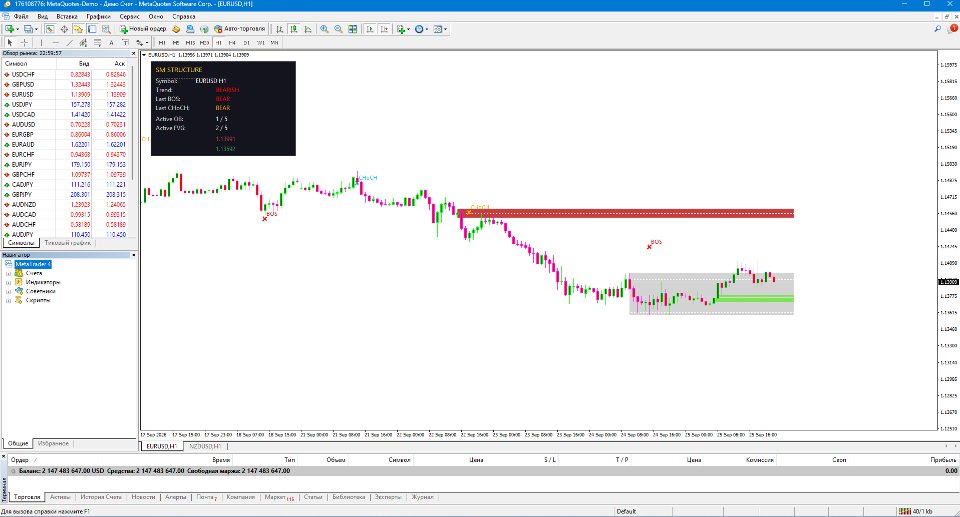Open the Data Window crosshair icon

pos(64,29)
